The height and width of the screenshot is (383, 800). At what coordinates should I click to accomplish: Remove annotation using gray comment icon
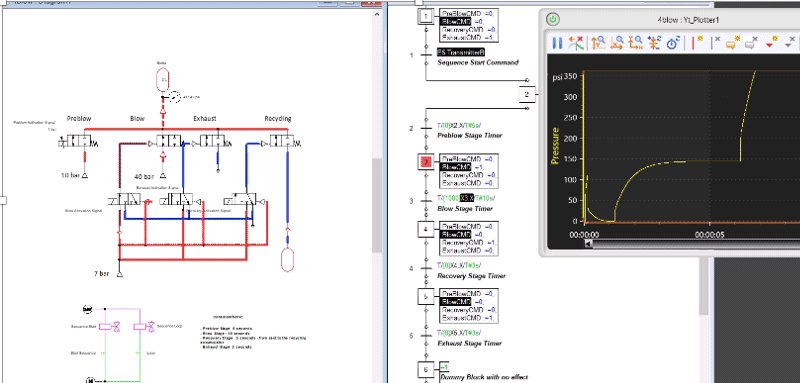click(x=752, y=43)
